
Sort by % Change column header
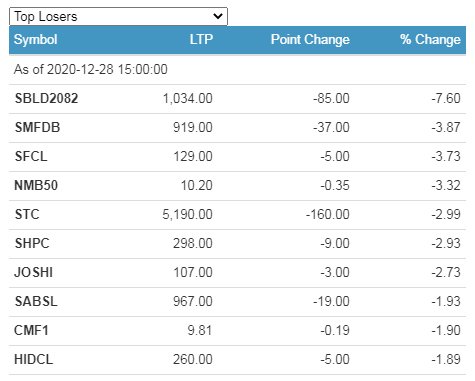point(430,40)
